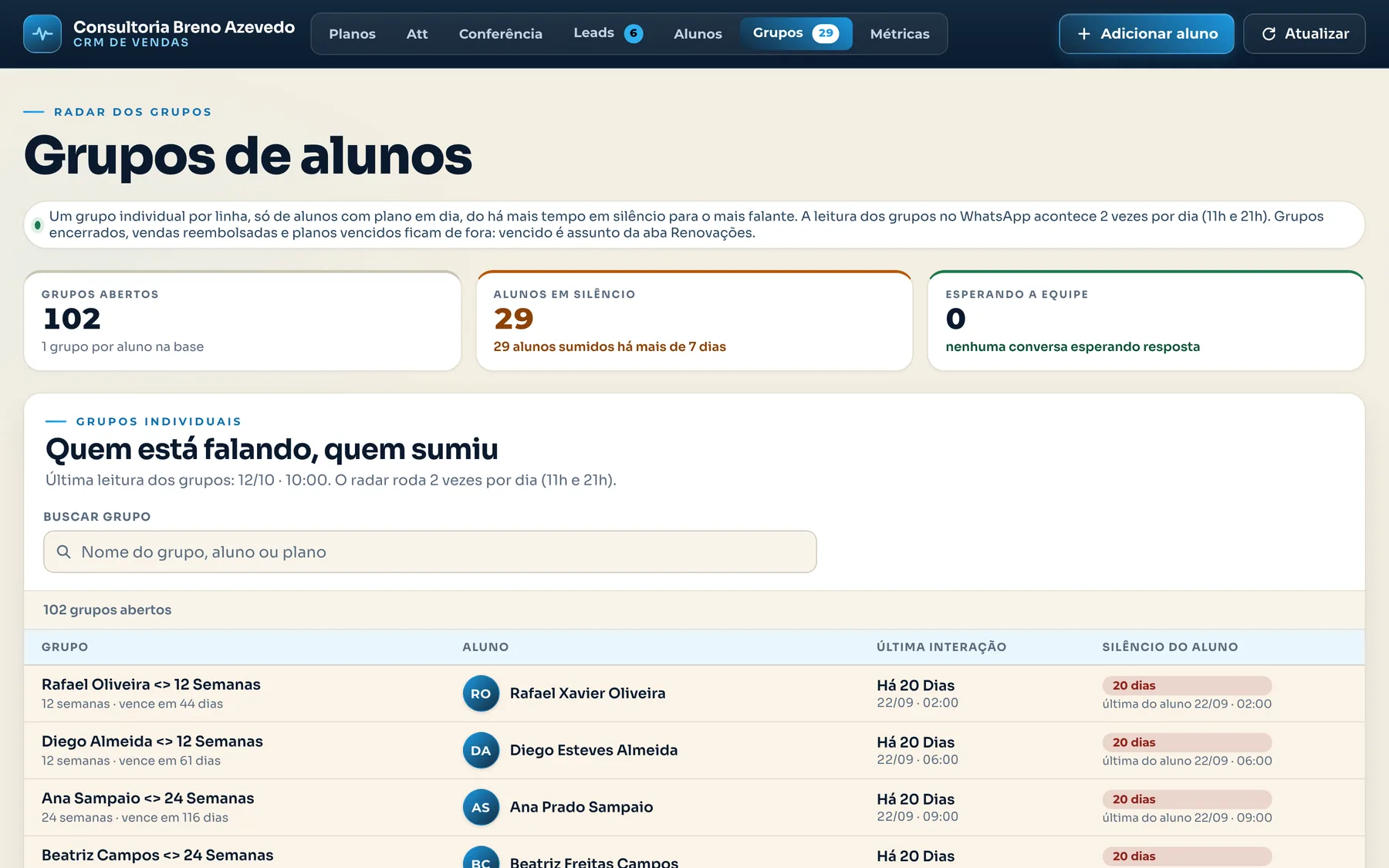Click 'última do aluno 22/09 · 09:00'
Viewport: 1389px width, 868px height.
(x=1187, y=818)
